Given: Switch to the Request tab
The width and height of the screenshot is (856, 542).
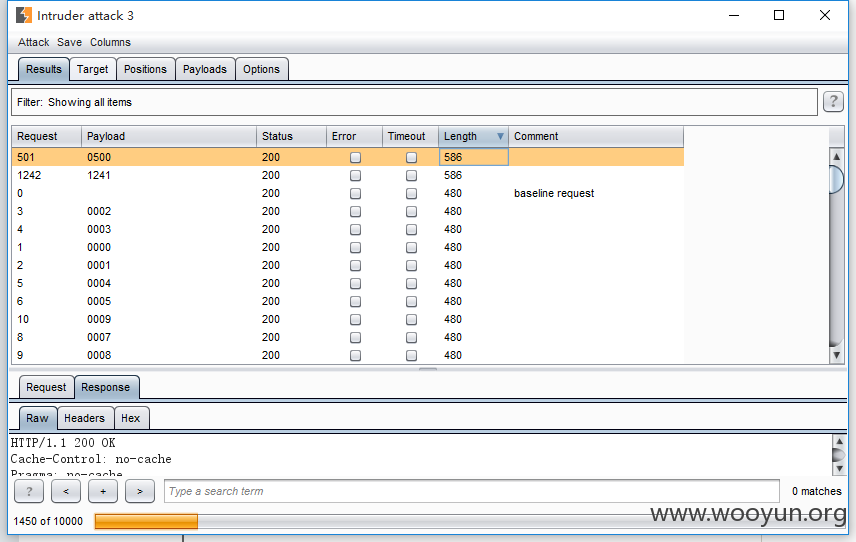Looking at the screenshot, I should [x=46, y=387].
